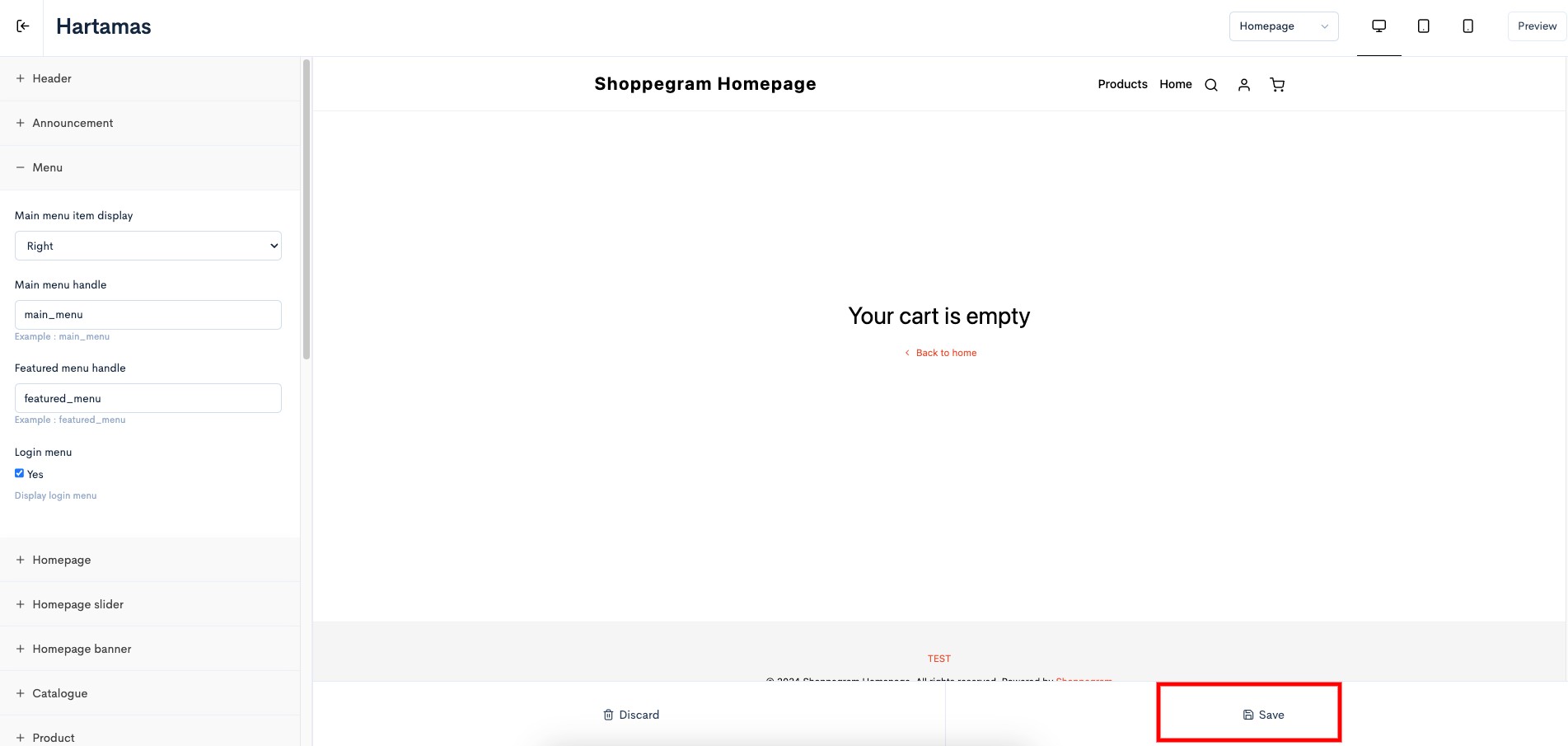Open Main menu item display dropdown
This screenshot has width=1568, height=746.
(148, 246)
